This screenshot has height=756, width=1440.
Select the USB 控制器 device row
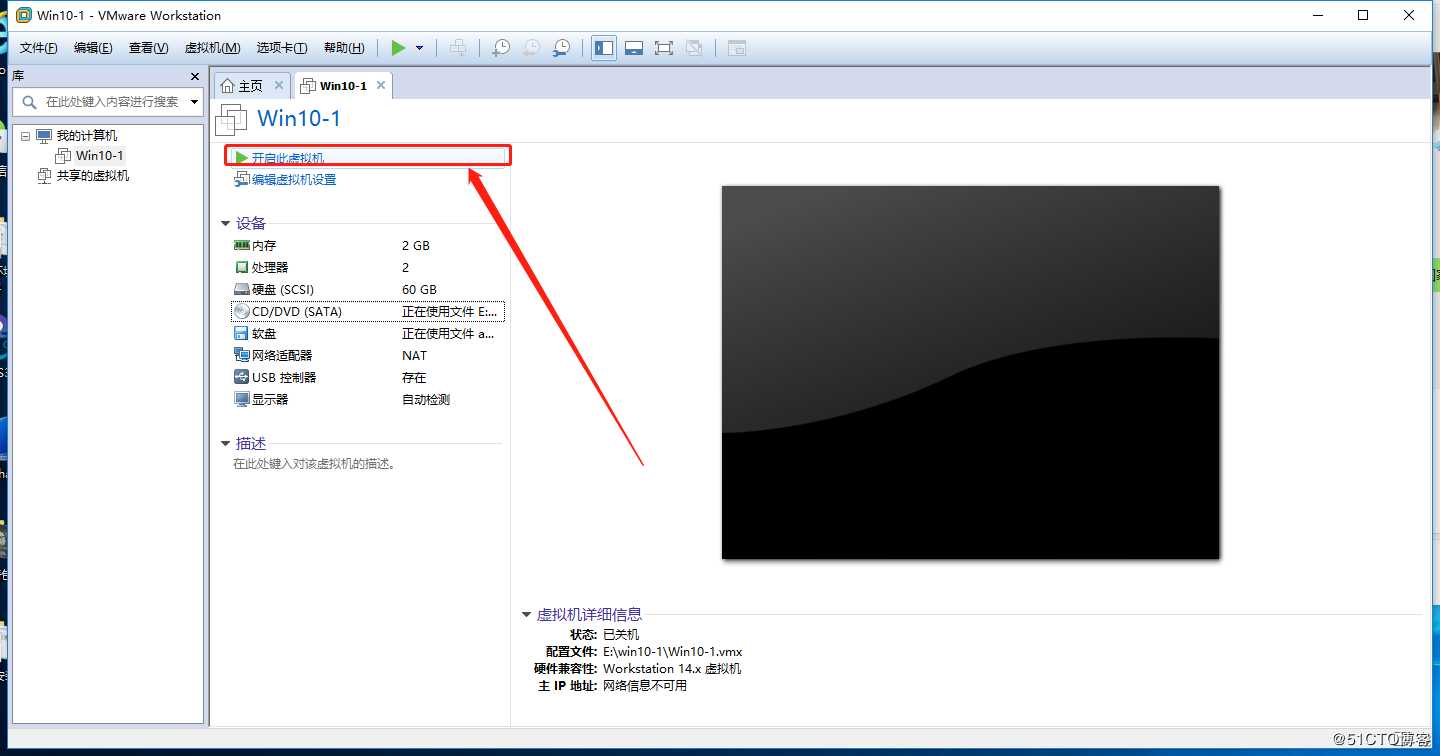click(368, 378)
